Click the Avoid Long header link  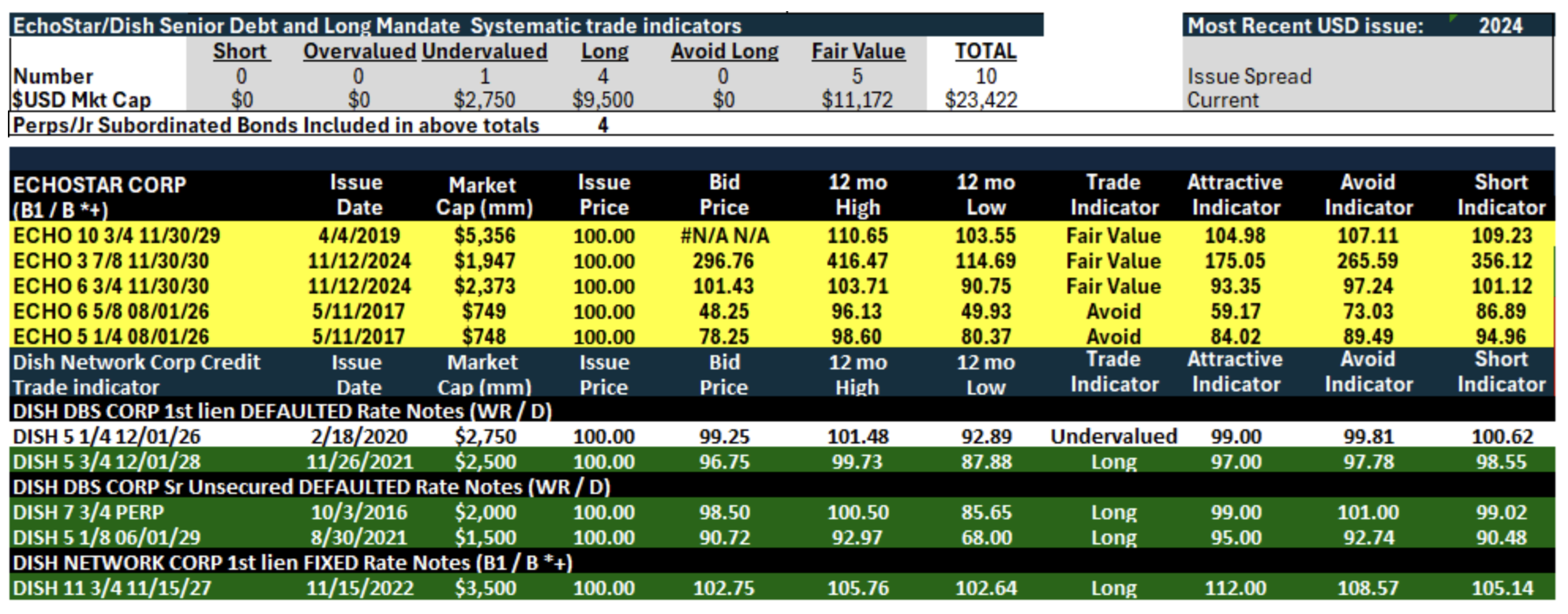click(725, 51)
